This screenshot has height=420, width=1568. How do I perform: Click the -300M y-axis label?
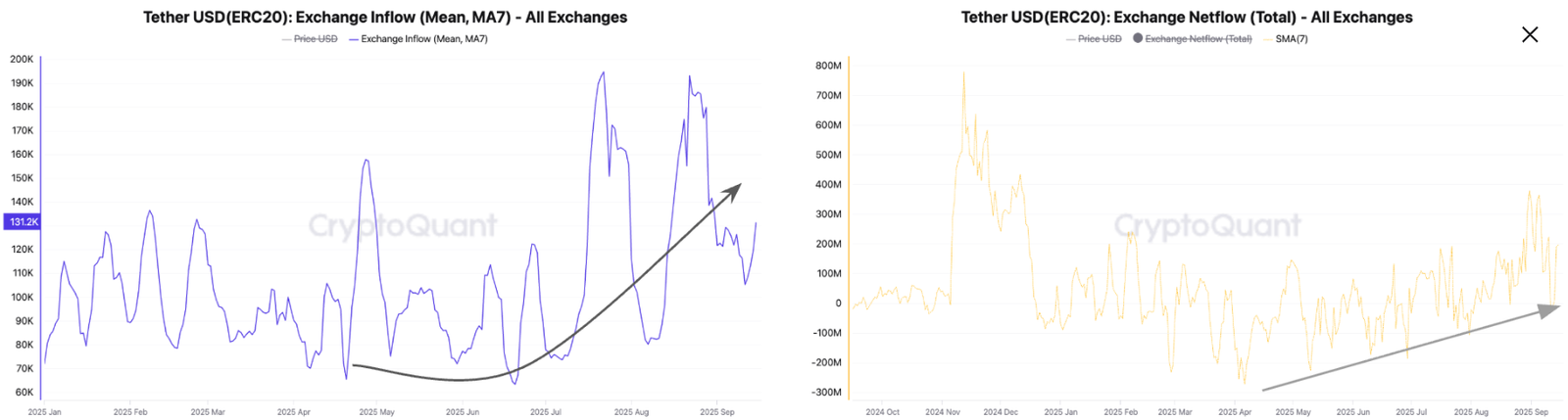coord(826,393)
